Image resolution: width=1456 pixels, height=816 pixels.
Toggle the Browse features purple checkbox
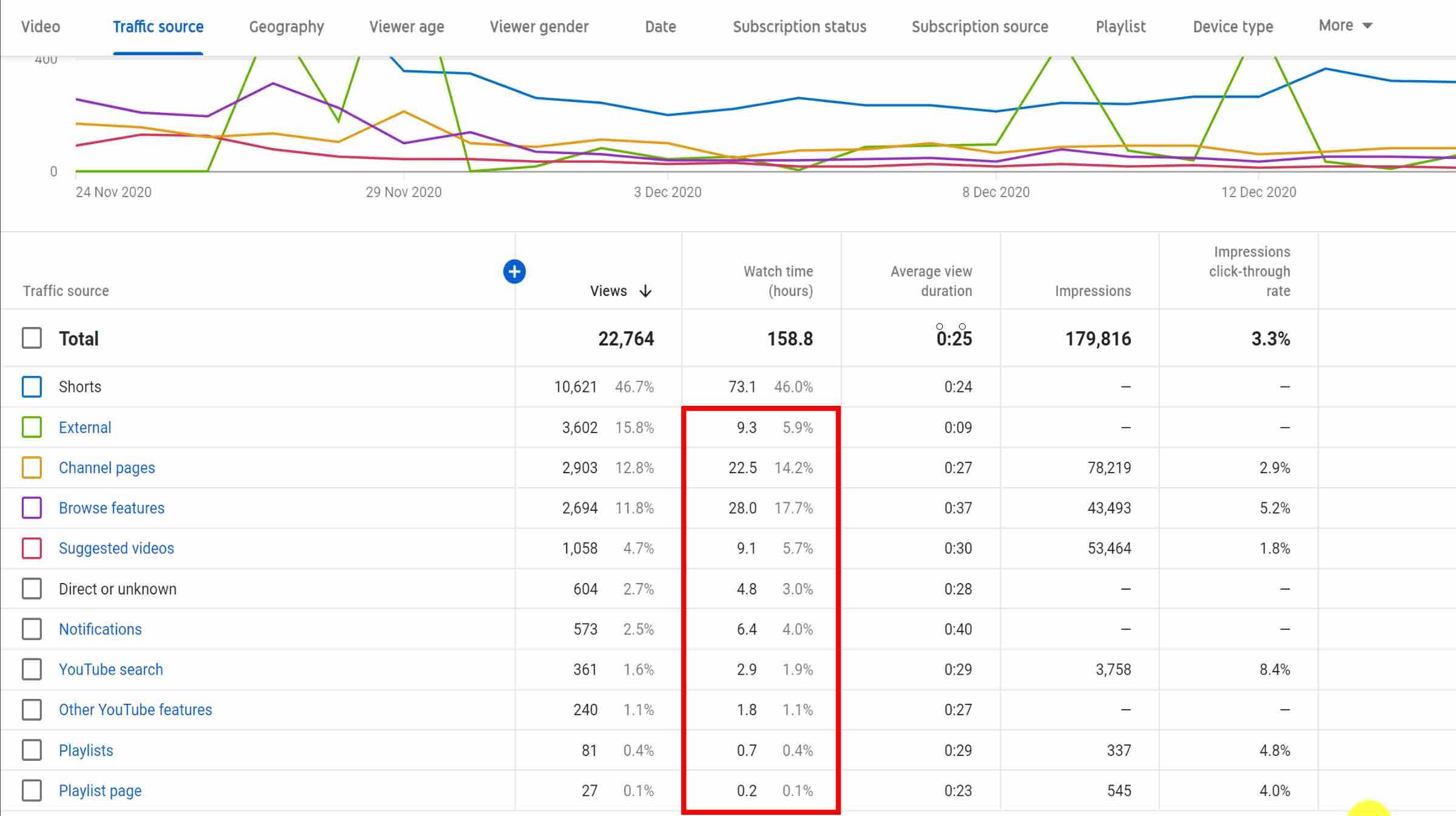(32, 508)
